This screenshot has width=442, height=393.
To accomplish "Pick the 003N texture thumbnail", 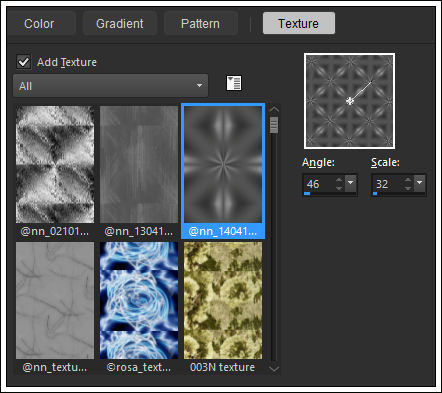I will [x=223, y=300].
